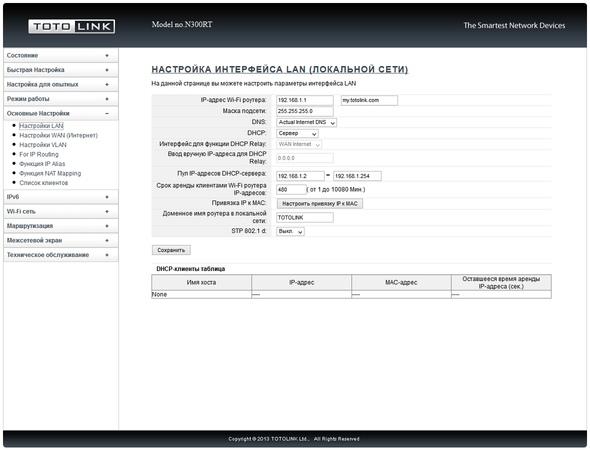
Task: Open DNS dropdown Actual Internet DNS
Action: [x=307, y=123]
